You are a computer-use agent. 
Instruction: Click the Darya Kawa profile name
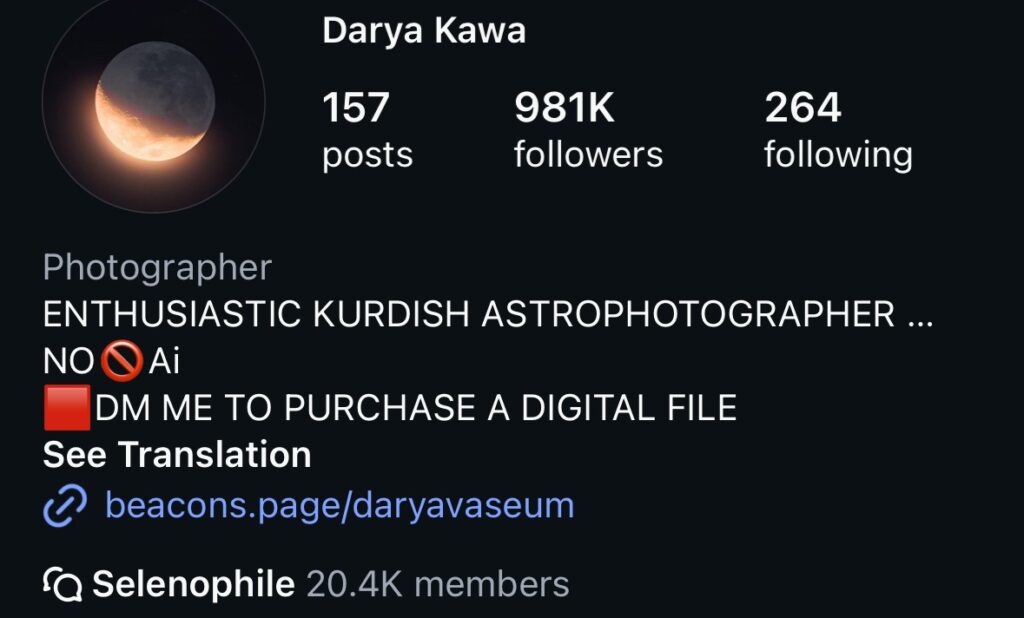424,31
